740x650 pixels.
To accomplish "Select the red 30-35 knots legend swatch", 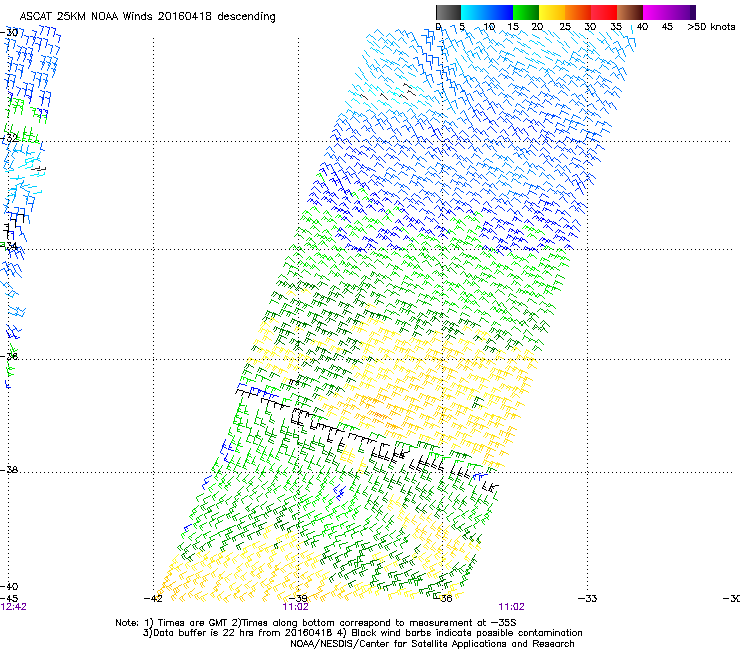I will click(604, 12).
